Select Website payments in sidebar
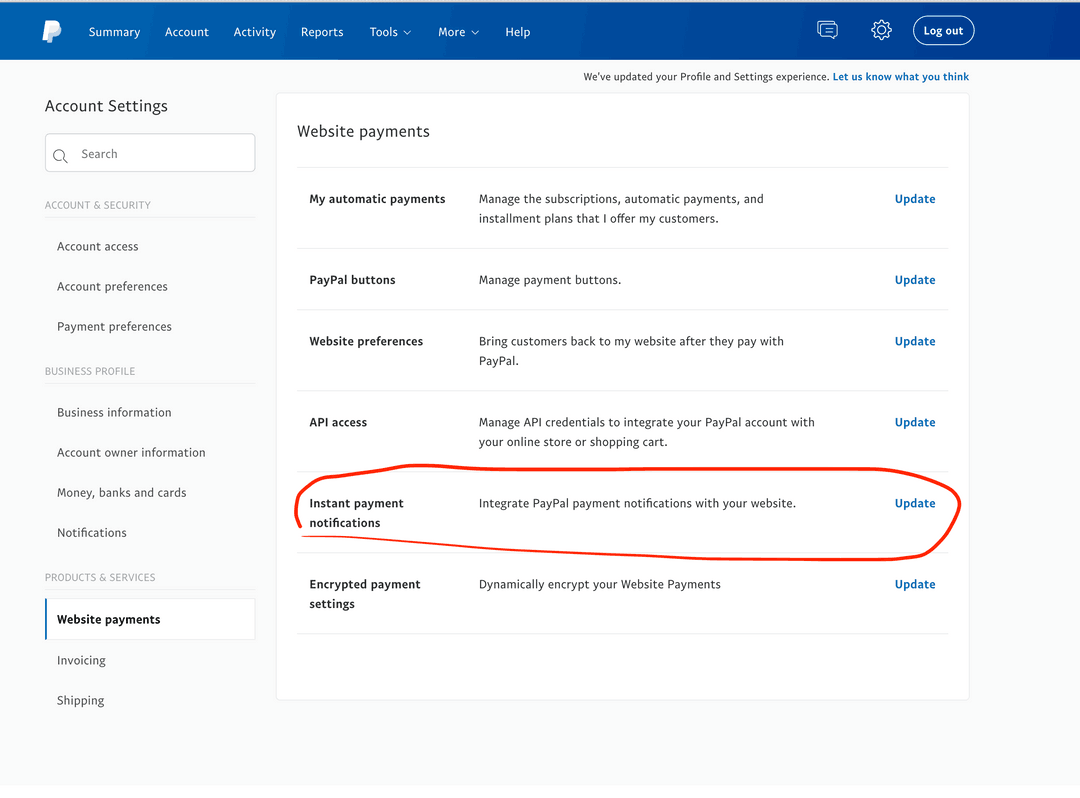1080x798 pixels. pos(150,619)
